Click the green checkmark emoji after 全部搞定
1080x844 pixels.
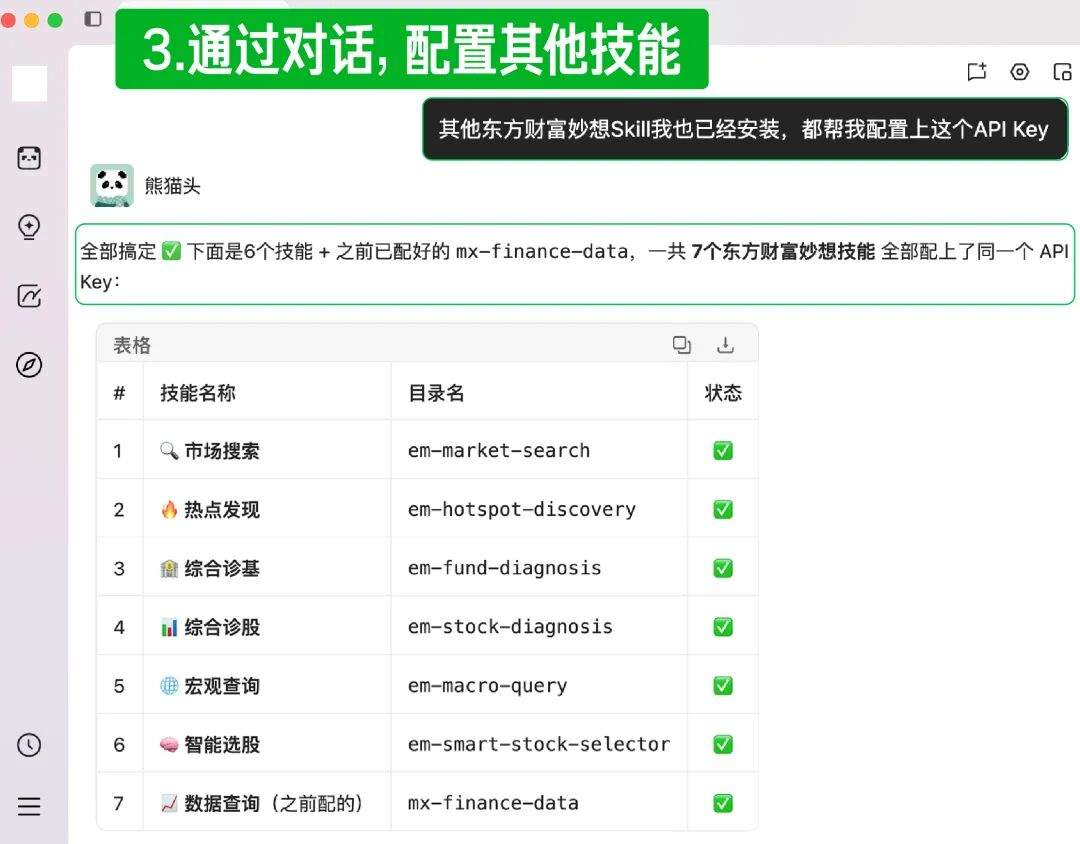click(x=171, y=251)
